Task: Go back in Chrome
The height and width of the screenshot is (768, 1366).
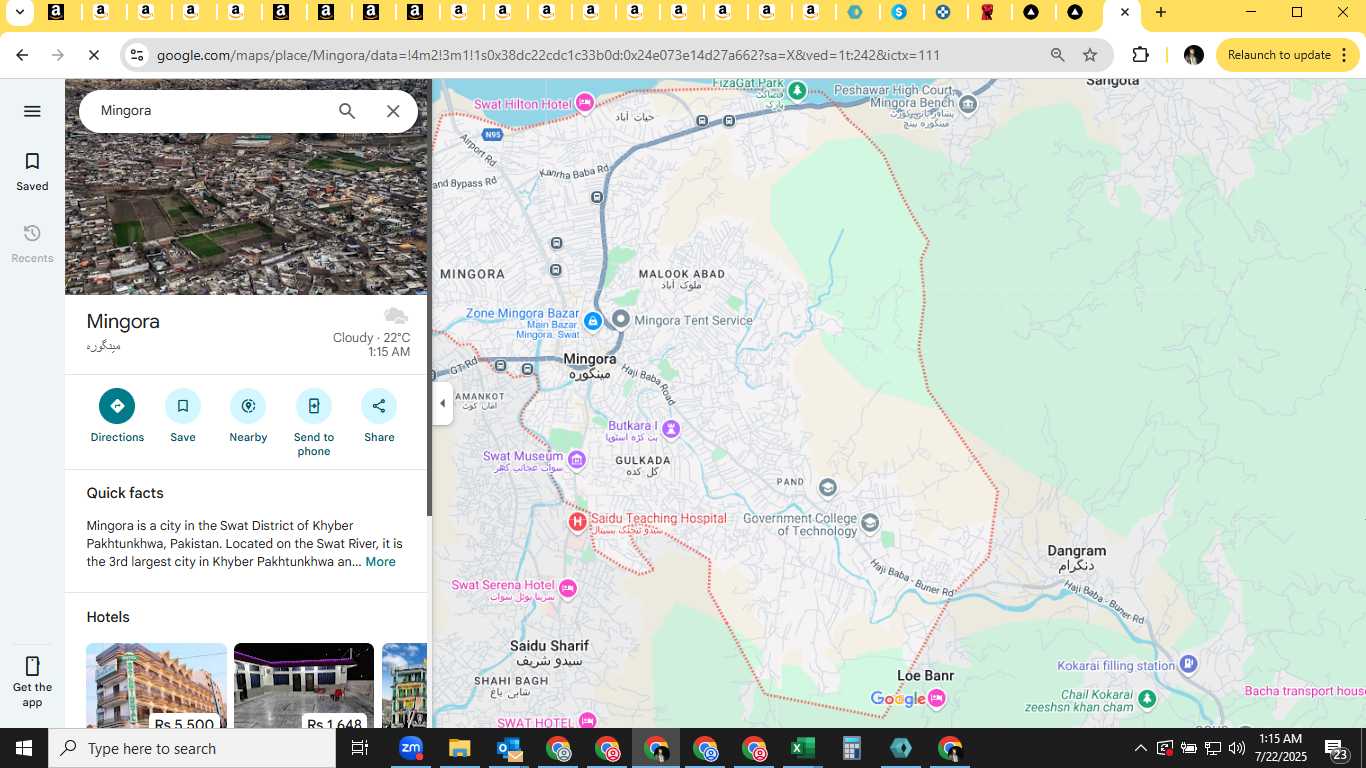Action: point(22,55)
